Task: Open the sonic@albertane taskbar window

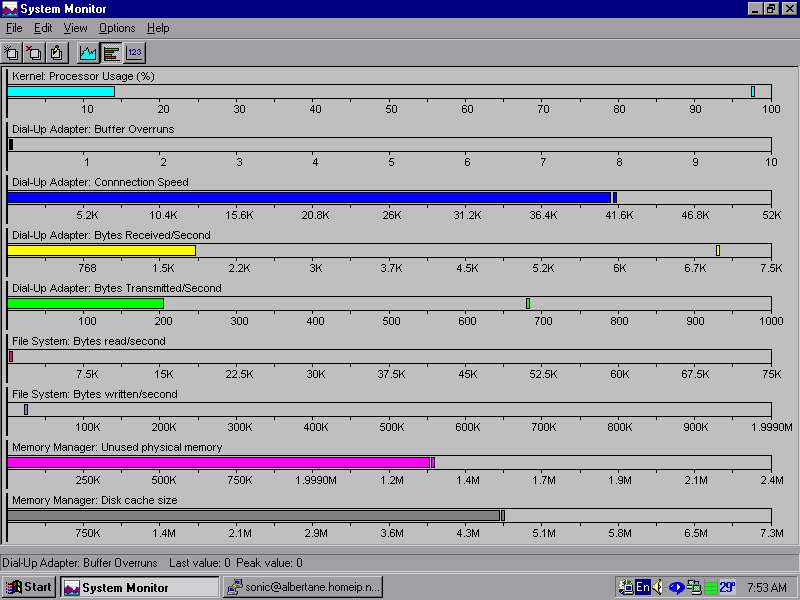Action: pyautogui.click(x=303, y=587)
